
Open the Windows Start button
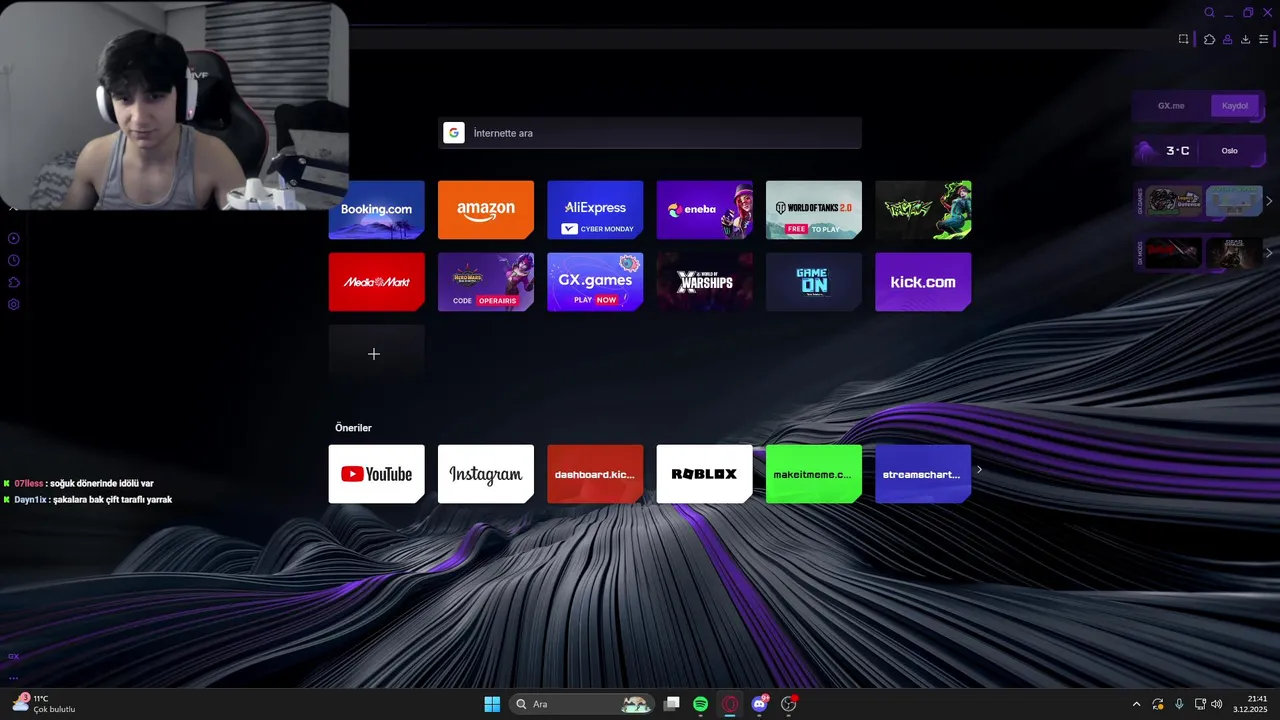coord(492,704)
